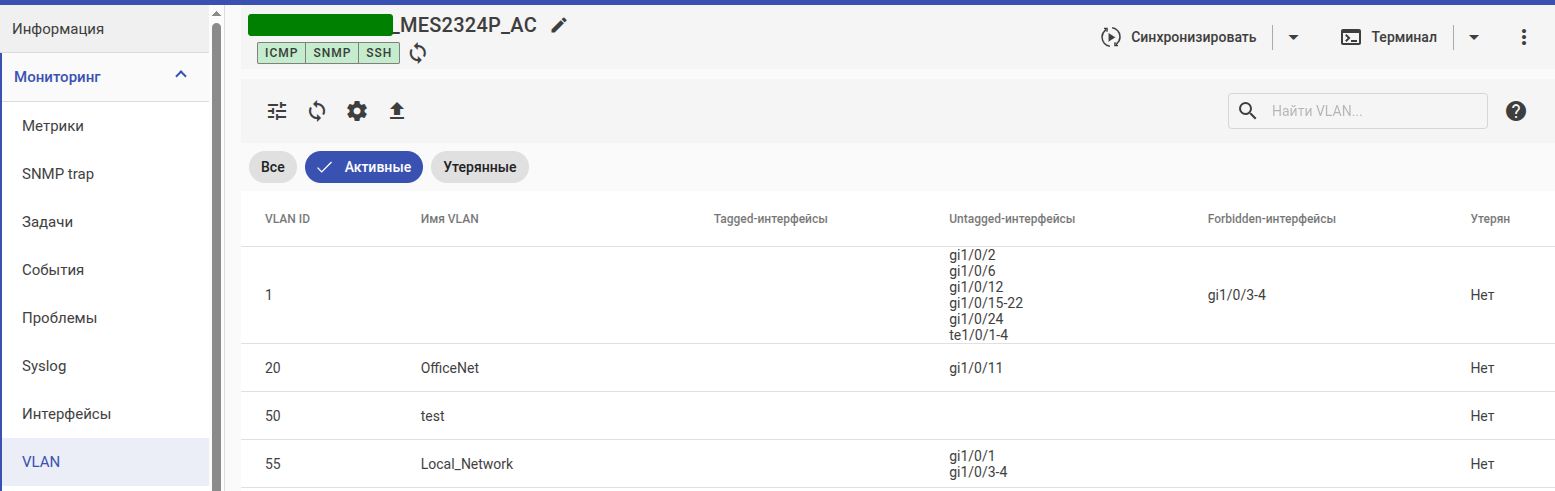The image size is (1555, 491).
Task: Expand the dropdown arrow next to Синхронизировать
Action: (1293, 37)
